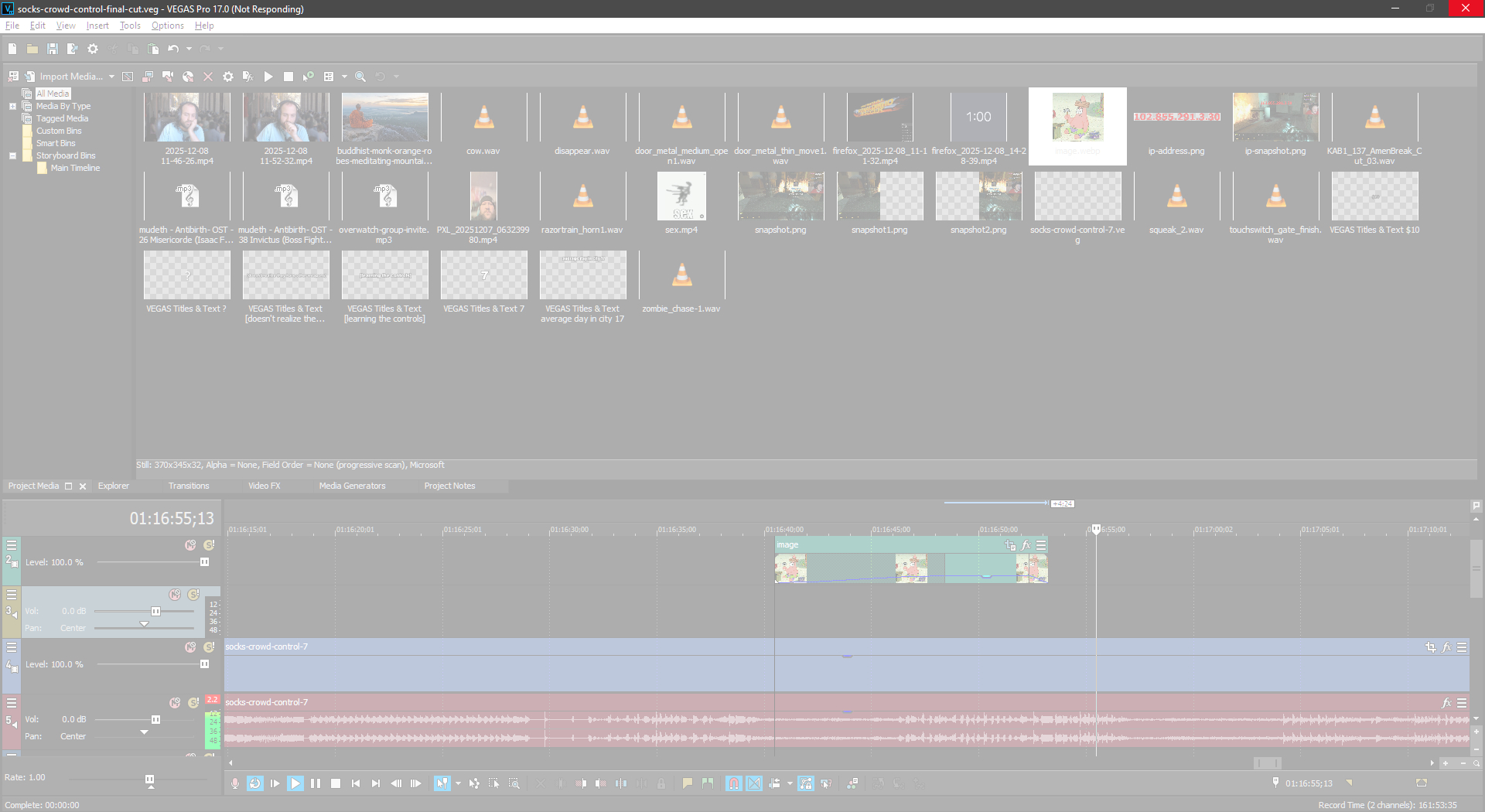This screenshot has width=1485, height=812.
Task: Click the Record microphone button in transport bar
Action: point(235,783)
